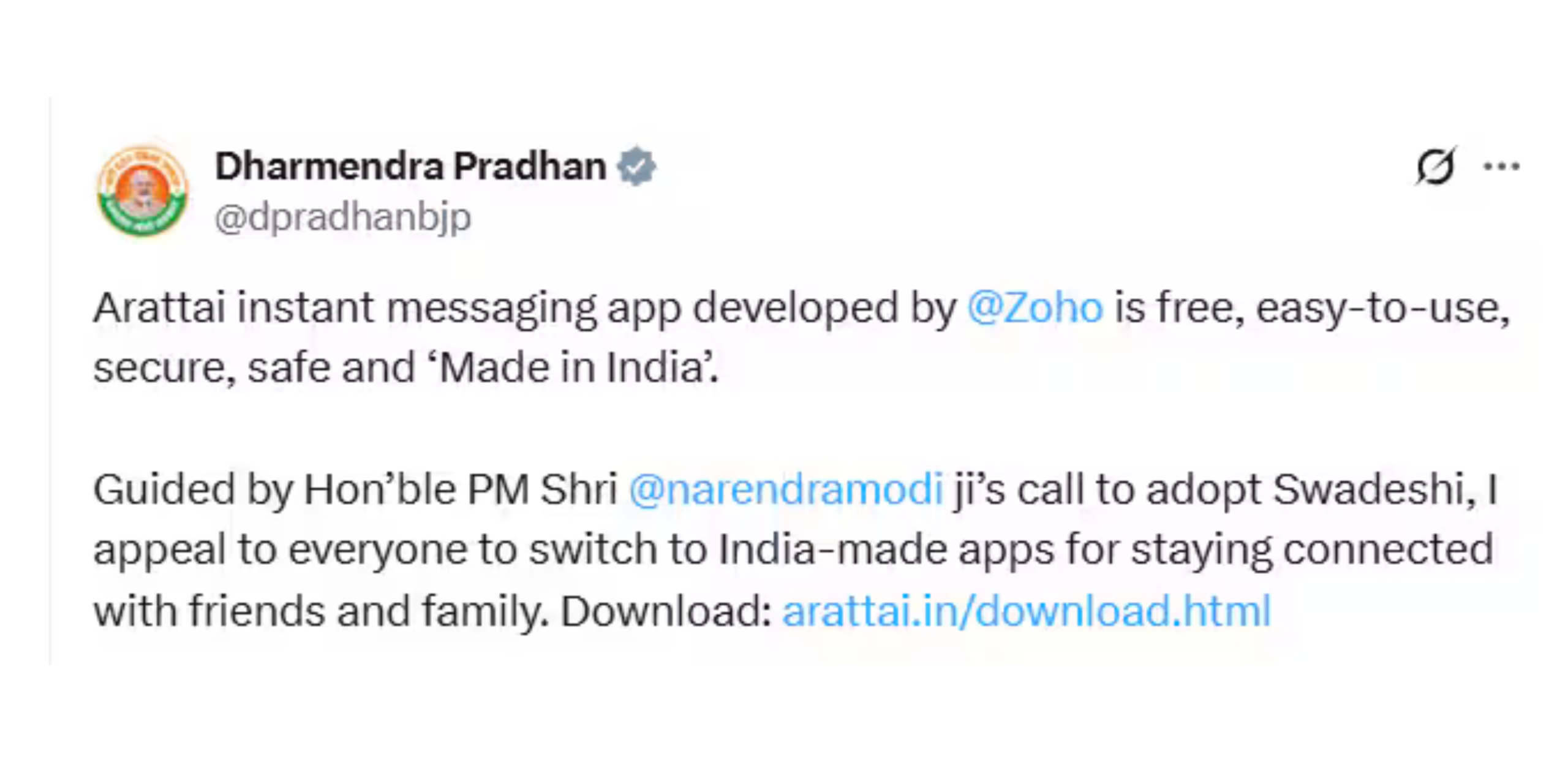Click the verified badge beside the name
This screenshot has width=1568, height=784.
click(636, 166)
